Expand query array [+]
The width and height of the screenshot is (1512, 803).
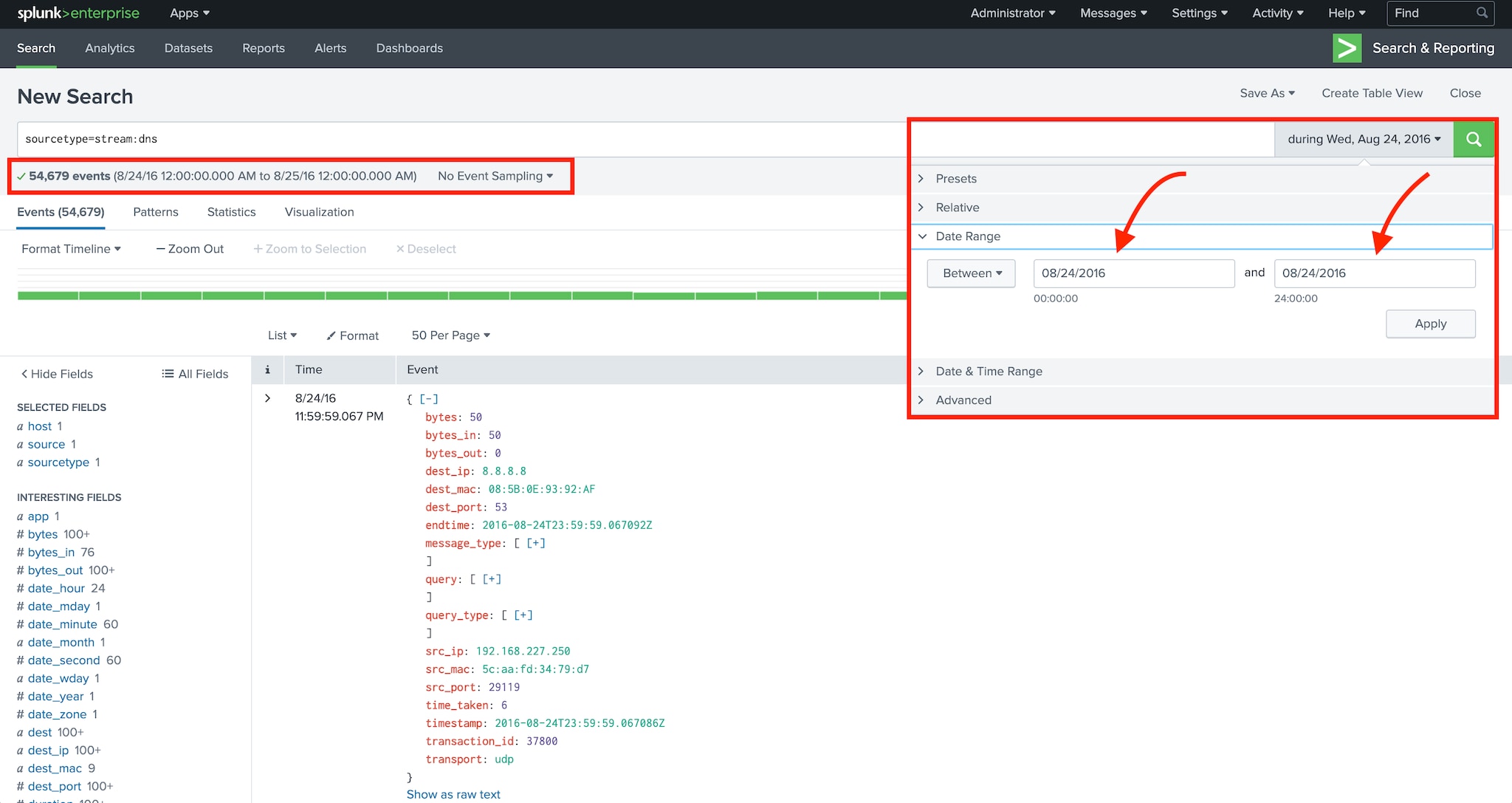[492, 579]
